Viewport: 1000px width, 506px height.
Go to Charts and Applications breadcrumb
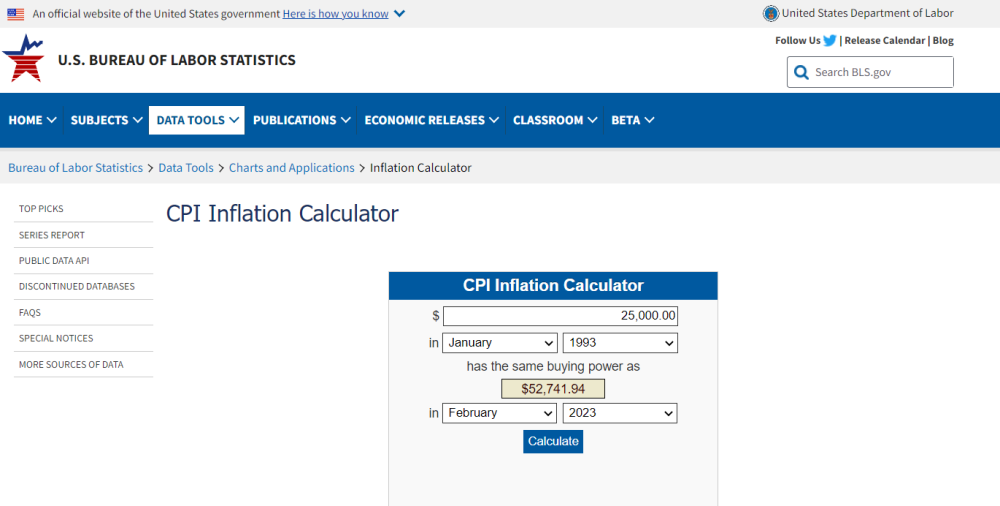pos(291,168)
